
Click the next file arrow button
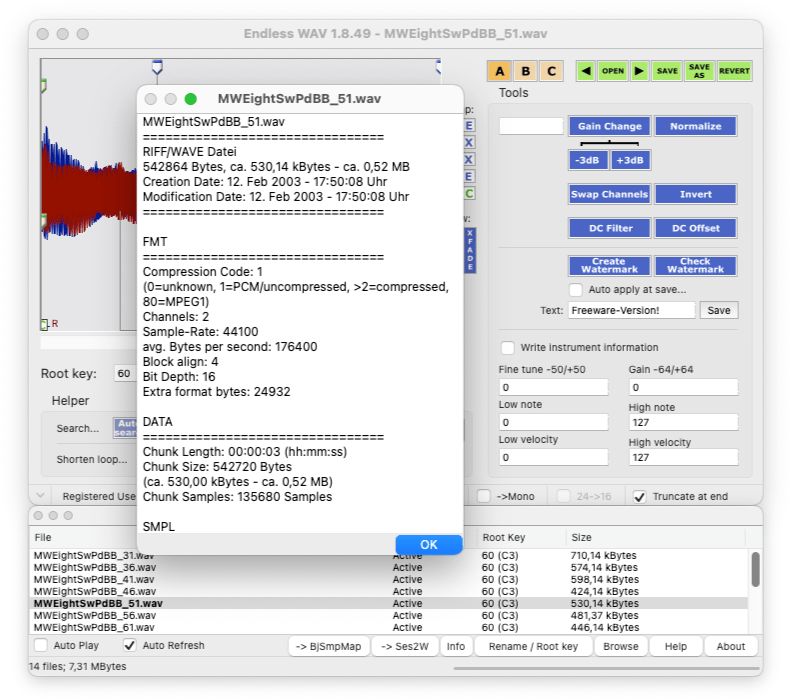click(x=639, y=71)
